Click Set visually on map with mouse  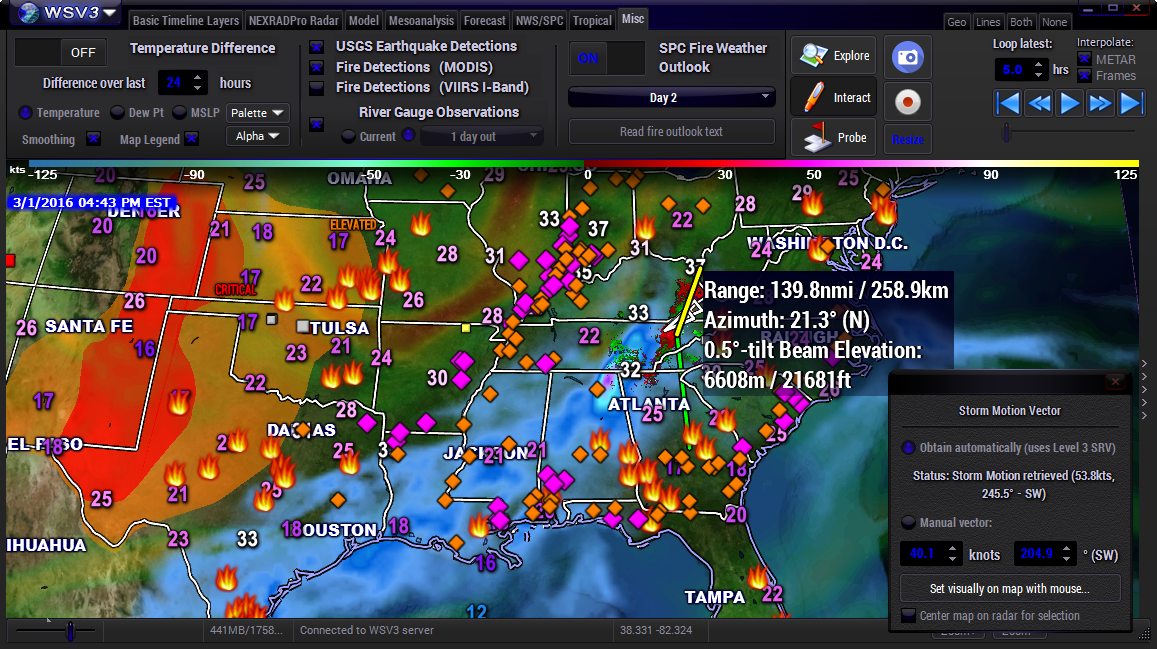click(x=1010, y=589)
